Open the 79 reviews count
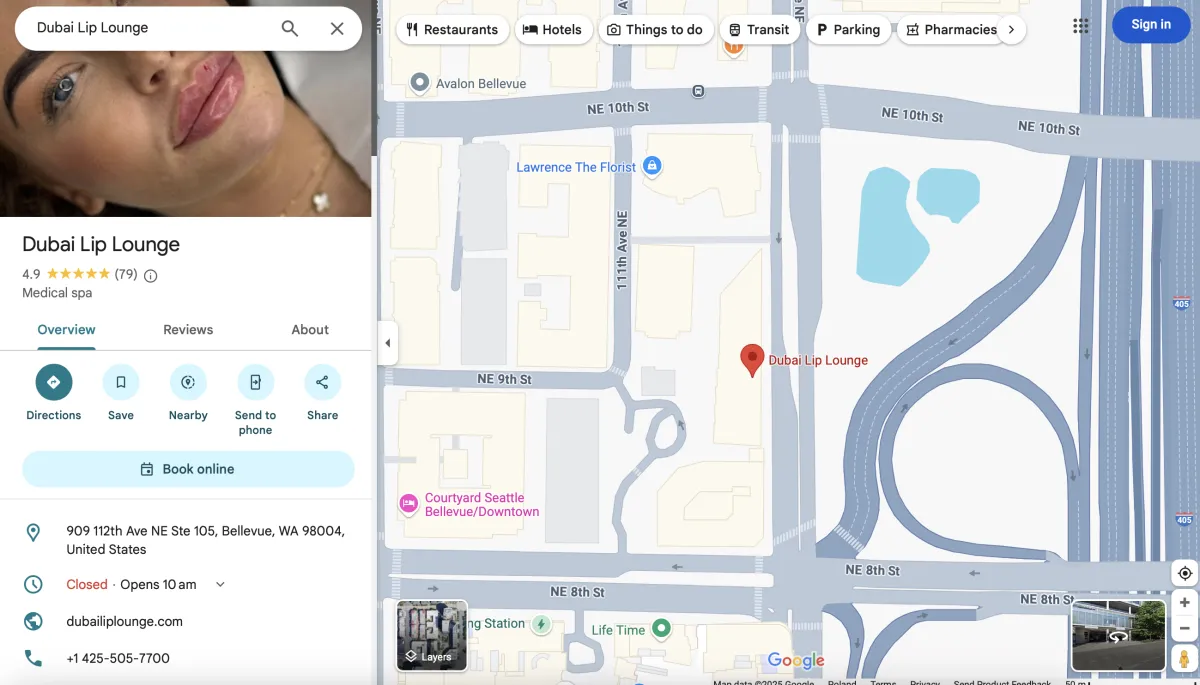 click(x=126, y=274)
